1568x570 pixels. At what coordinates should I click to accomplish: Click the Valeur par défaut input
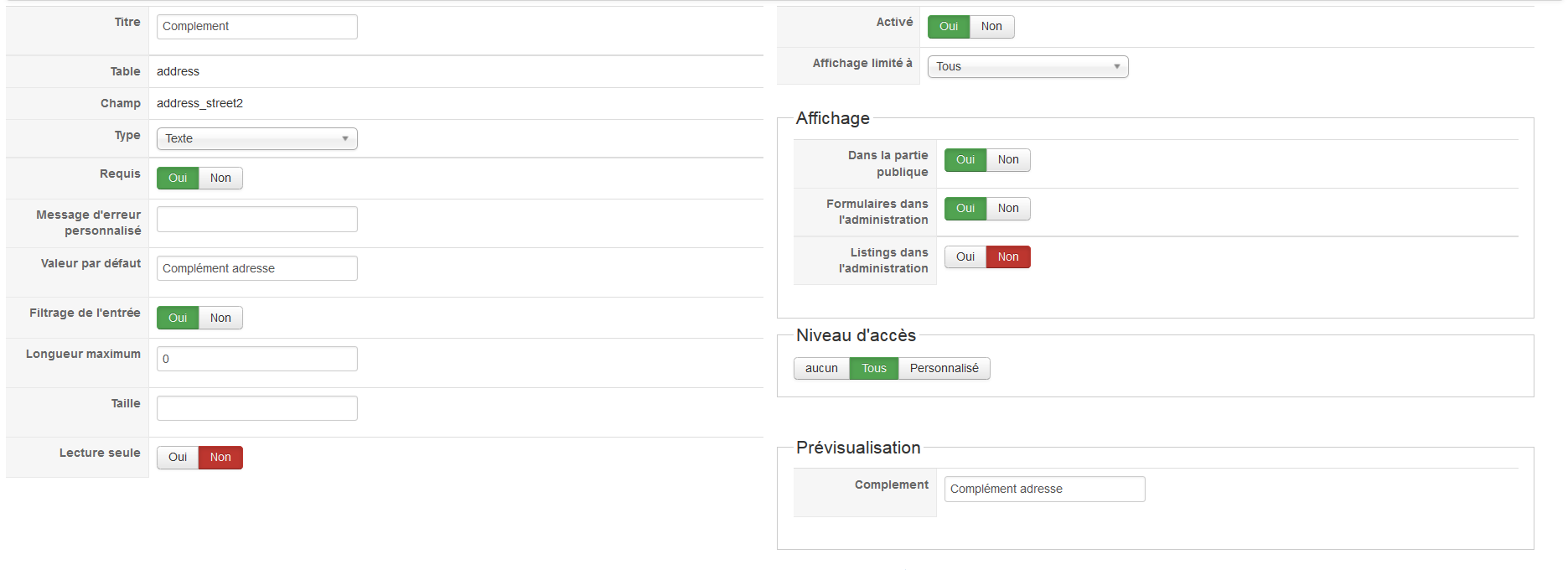256,268
